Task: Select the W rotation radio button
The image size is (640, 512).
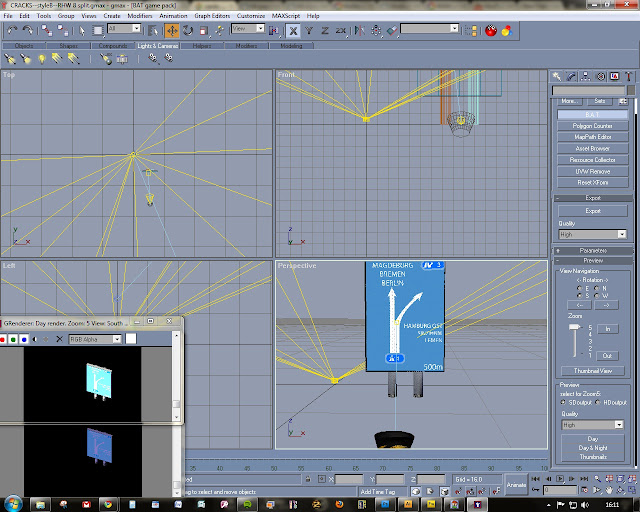Action: point(597,295)
